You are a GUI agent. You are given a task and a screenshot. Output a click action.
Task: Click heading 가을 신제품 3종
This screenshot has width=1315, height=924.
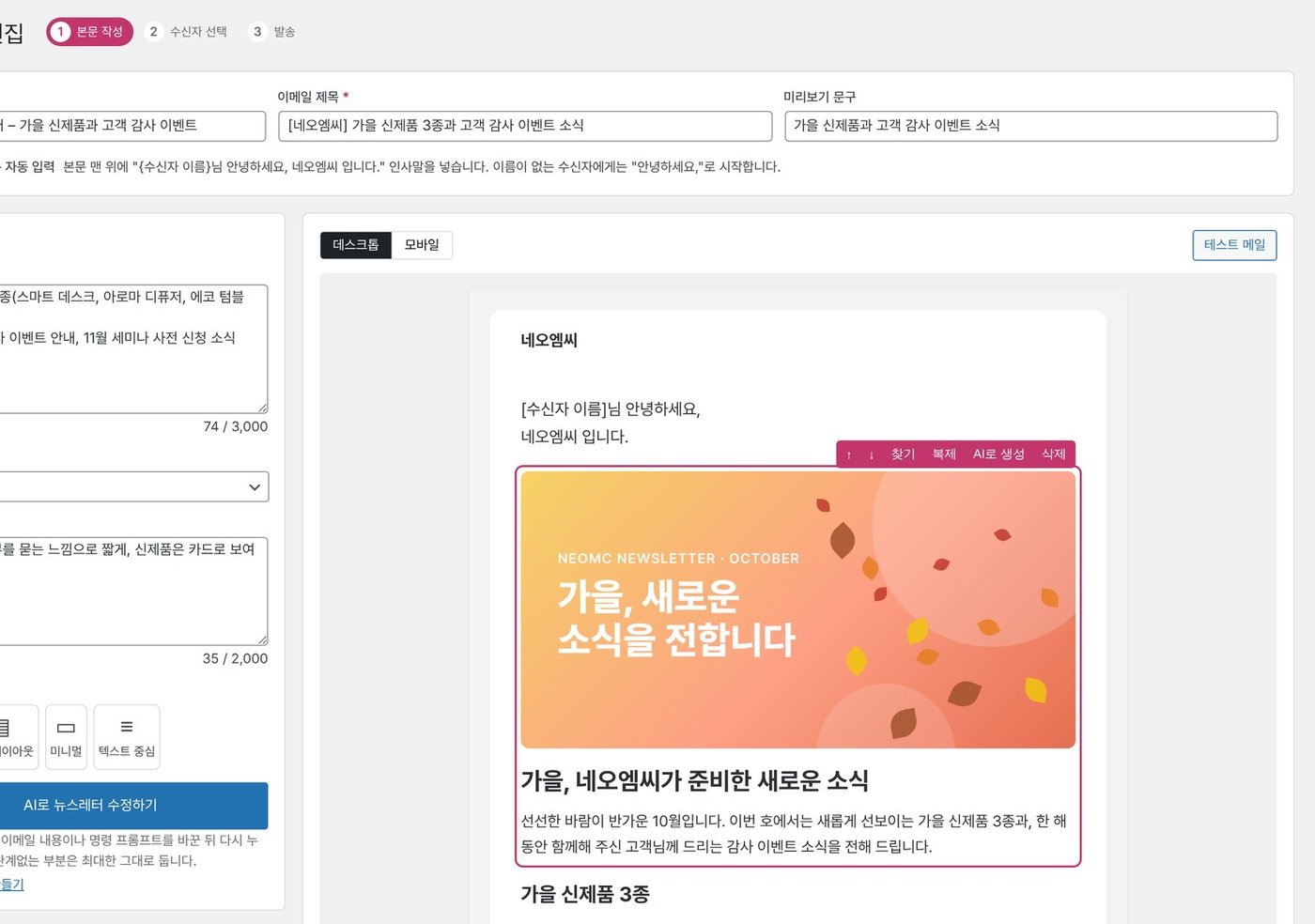tap(585, 894)
